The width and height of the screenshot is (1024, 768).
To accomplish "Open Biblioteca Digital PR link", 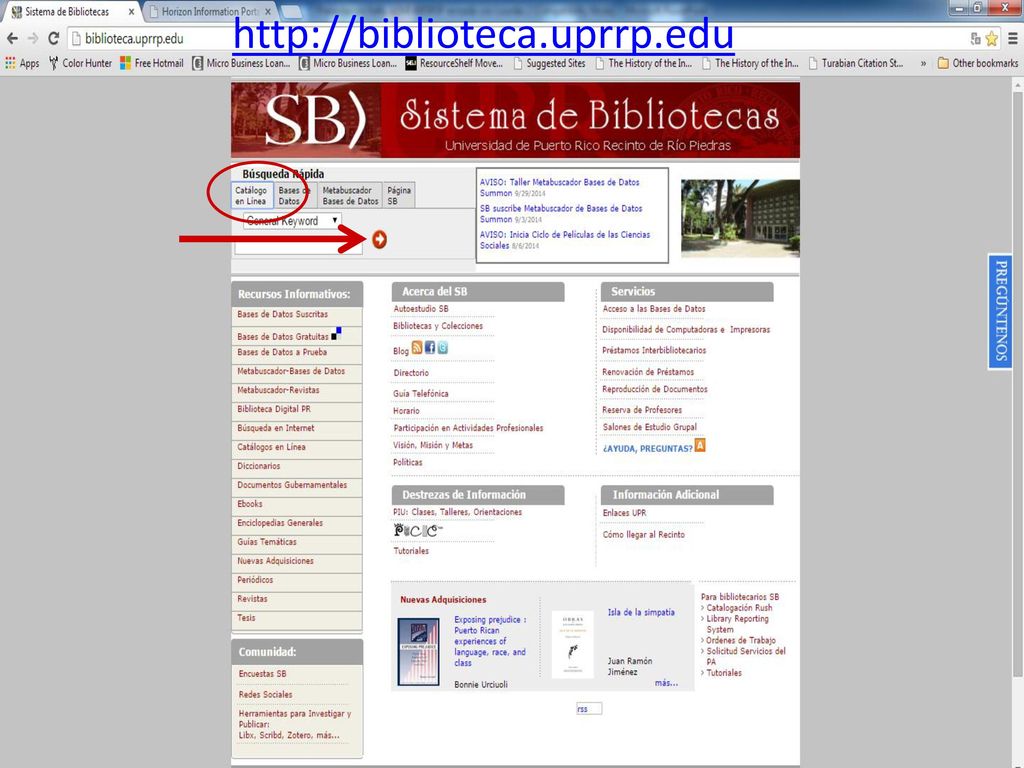I will tap(274, 409).
